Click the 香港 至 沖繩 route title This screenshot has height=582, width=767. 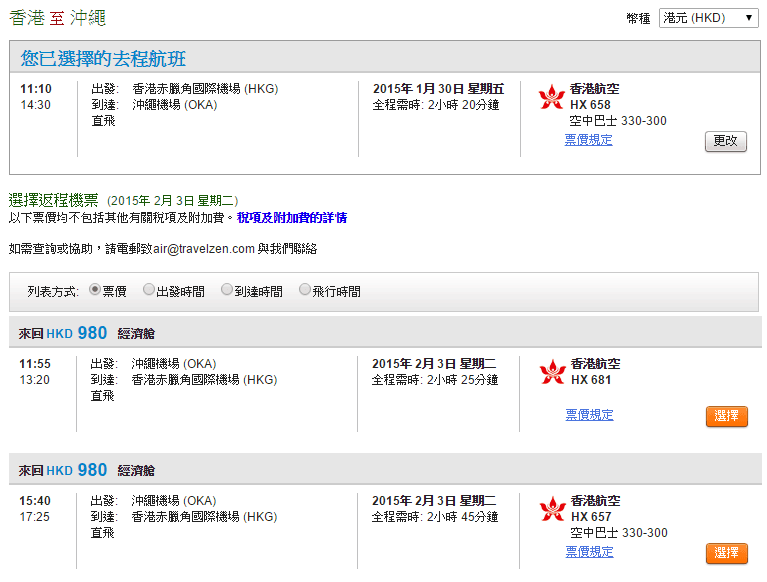(57, 18)
